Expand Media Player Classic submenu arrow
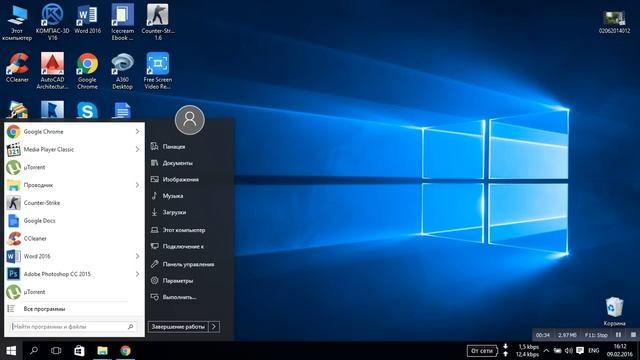The height and width of the screenshot is (360, 640). (138, 149)
